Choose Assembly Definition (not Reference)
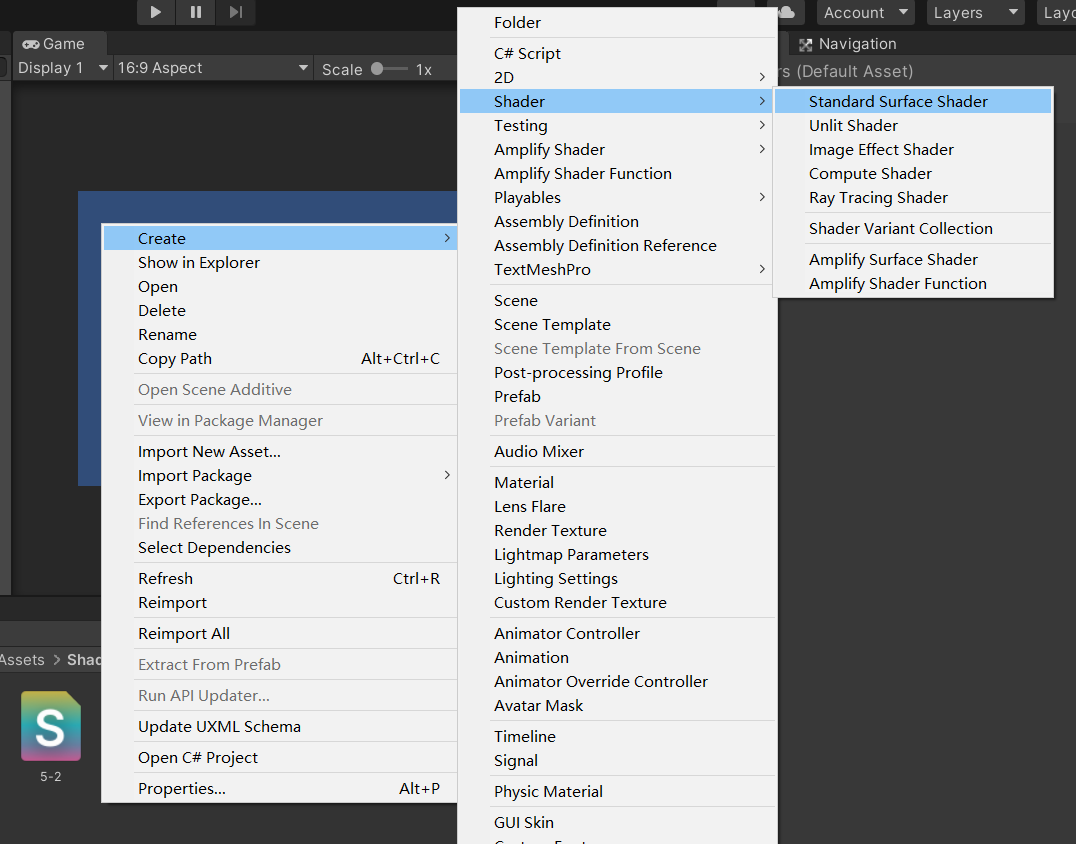1076x844 pixels. click(x=618, y=222)
